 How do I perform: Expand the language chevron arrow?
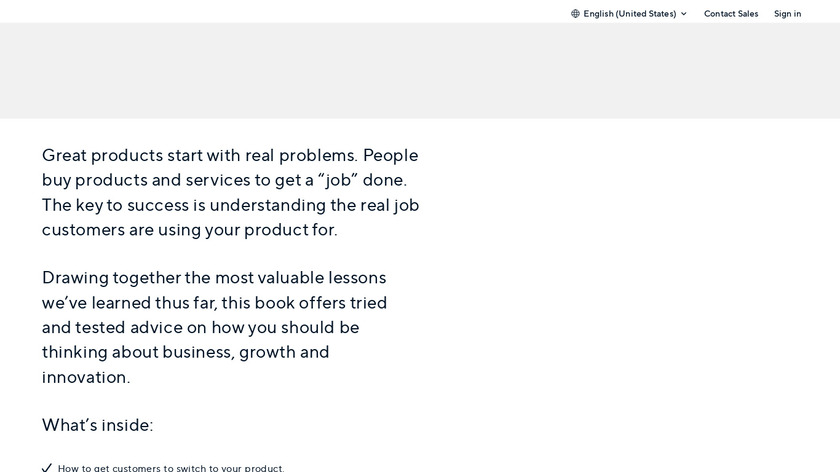click(x=684, y=14)
